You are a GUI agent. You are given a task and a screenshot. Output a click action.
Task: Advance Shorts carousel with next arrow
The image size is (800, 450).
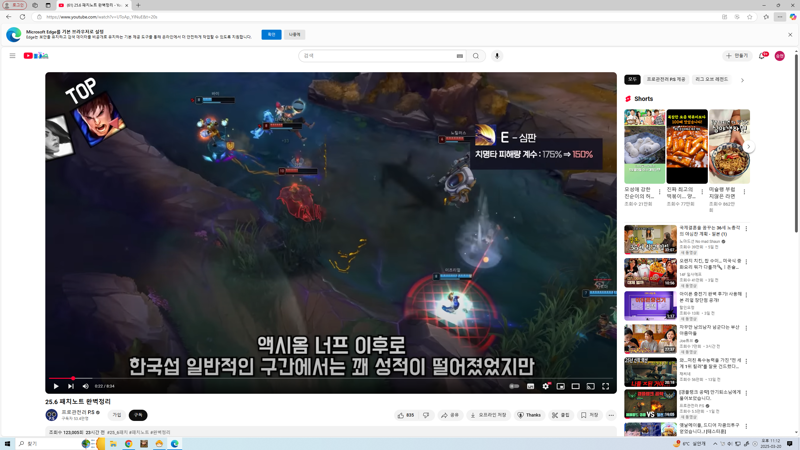(748, 147)
